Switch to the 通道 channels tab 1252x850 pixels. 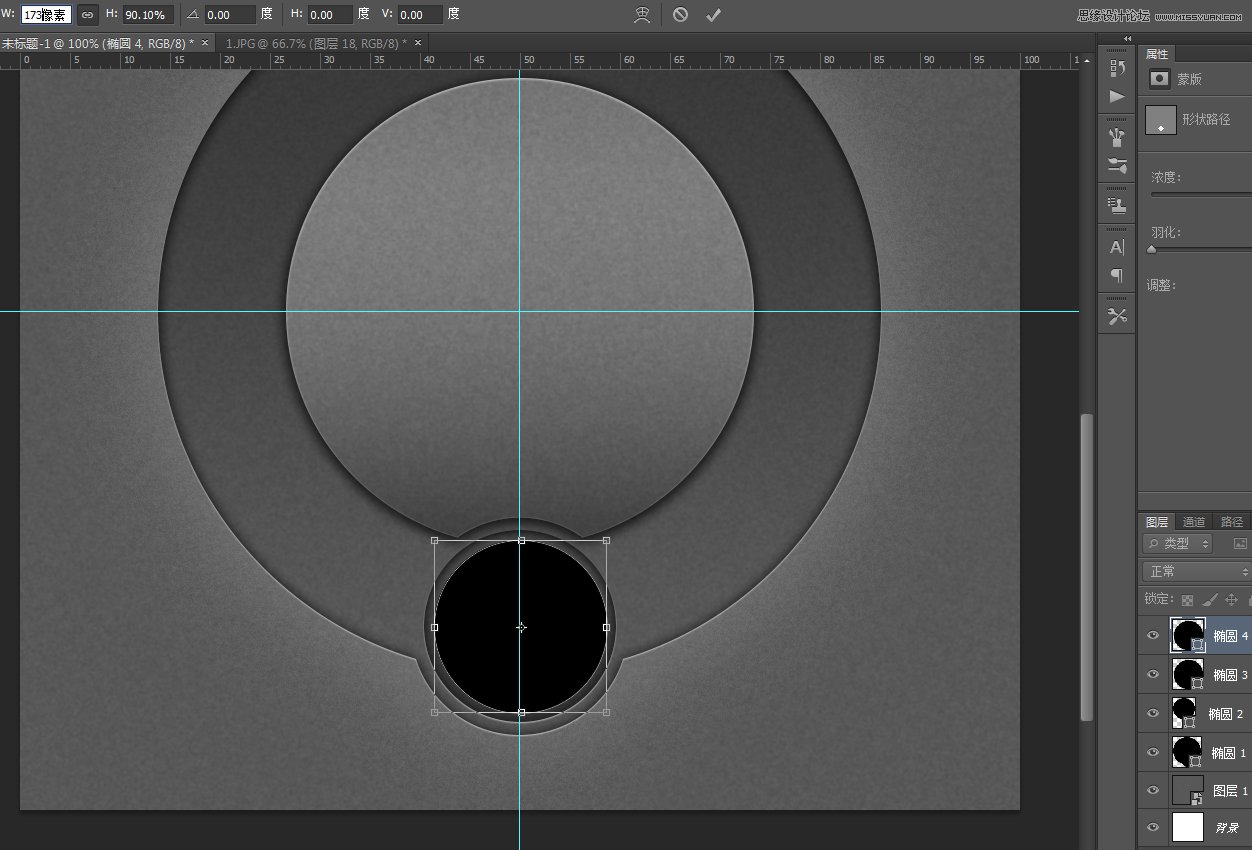pos(1194,522)
